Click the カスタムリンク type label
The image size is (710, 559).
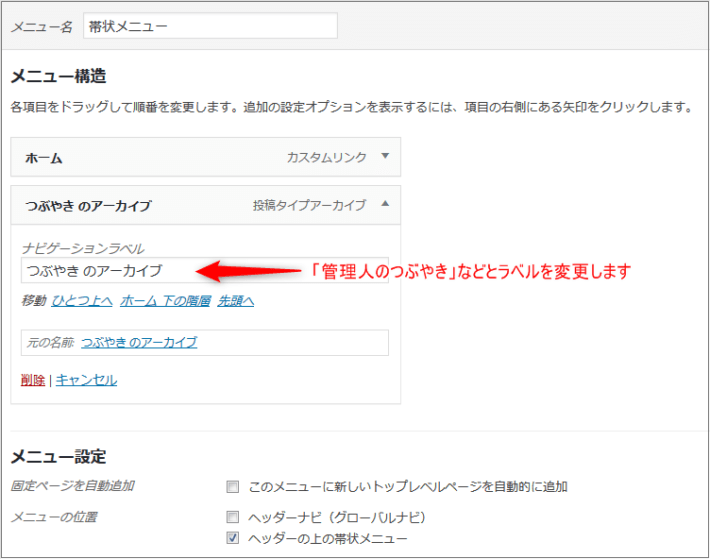pos(326,157)
